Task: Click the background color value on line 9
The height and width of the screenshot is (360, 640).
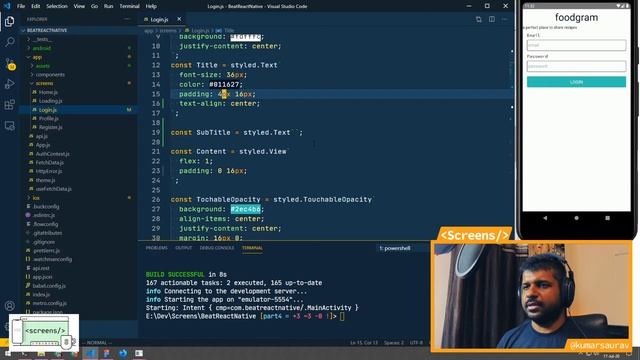Action: 246,37
